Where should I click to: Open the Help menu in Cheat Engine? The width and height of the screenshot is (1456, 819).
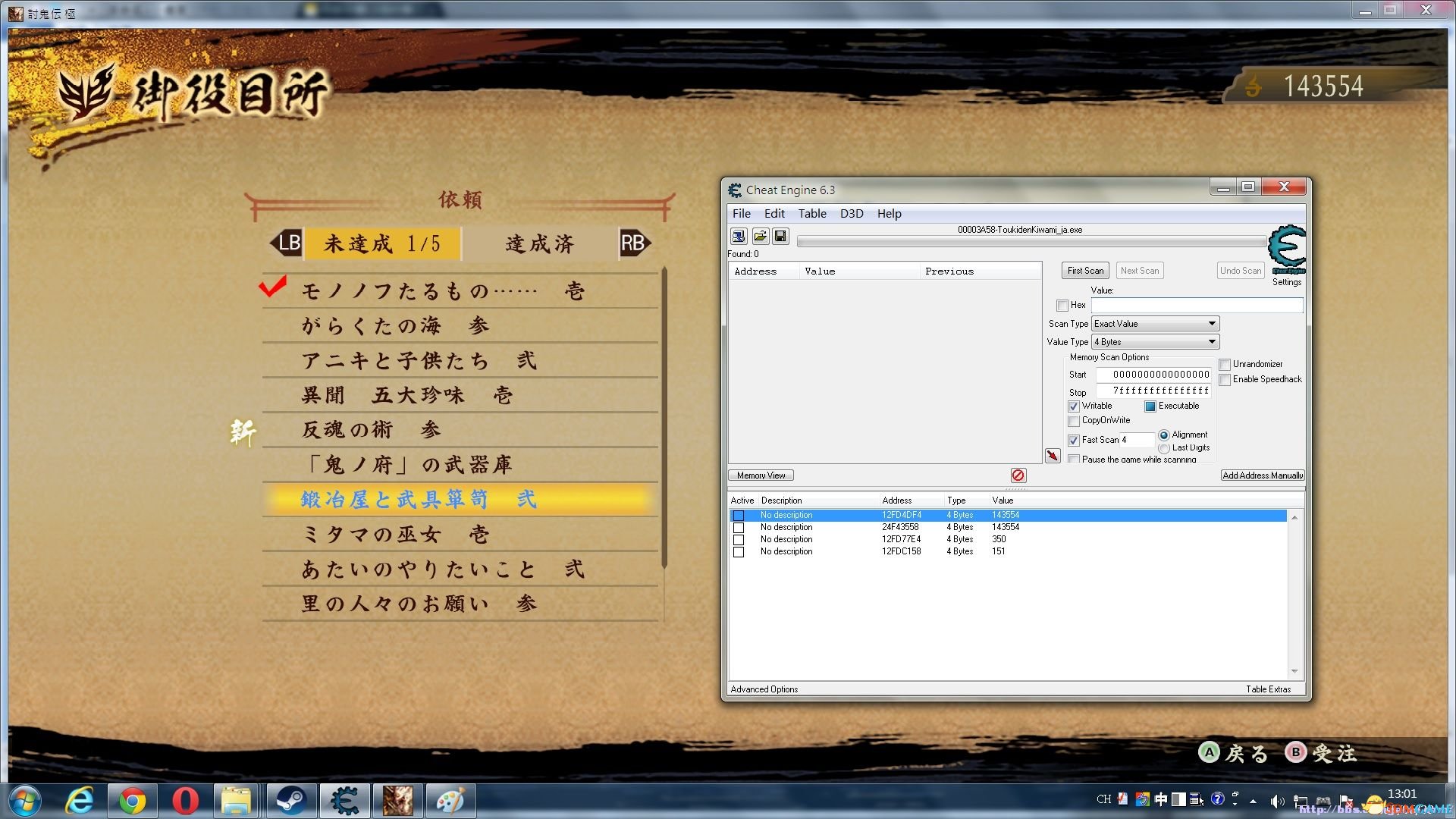(x=890, y=214)
